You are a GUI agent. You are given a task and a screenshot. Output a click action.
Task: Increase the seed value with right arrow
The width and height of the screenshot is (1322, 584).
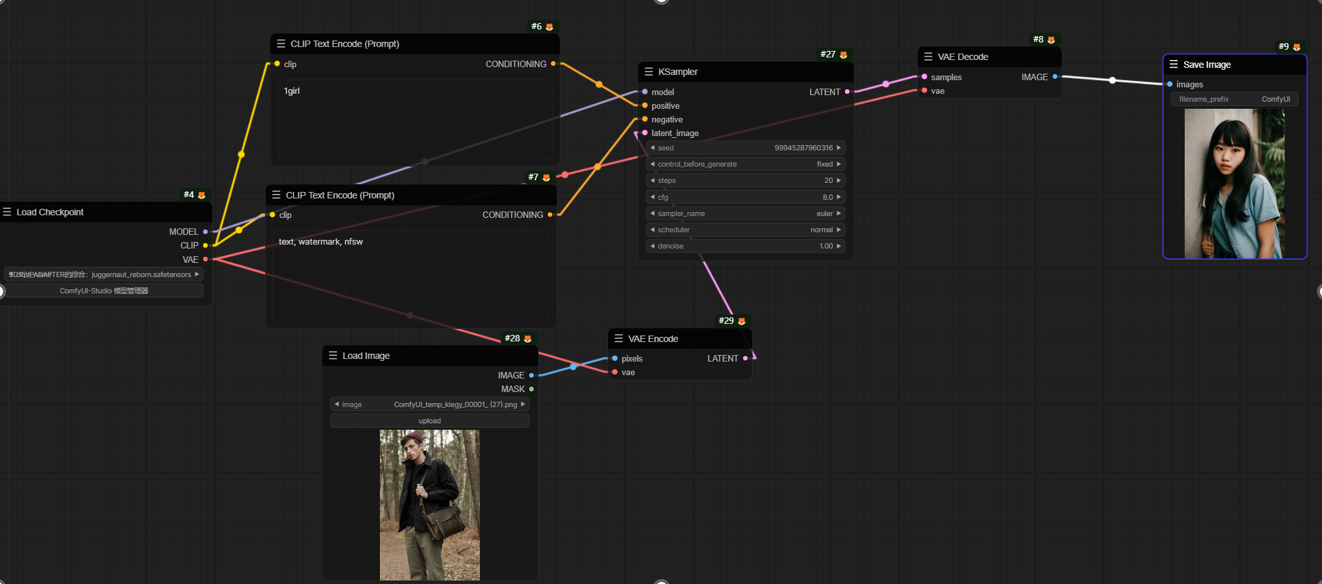(x=839, y=148)
